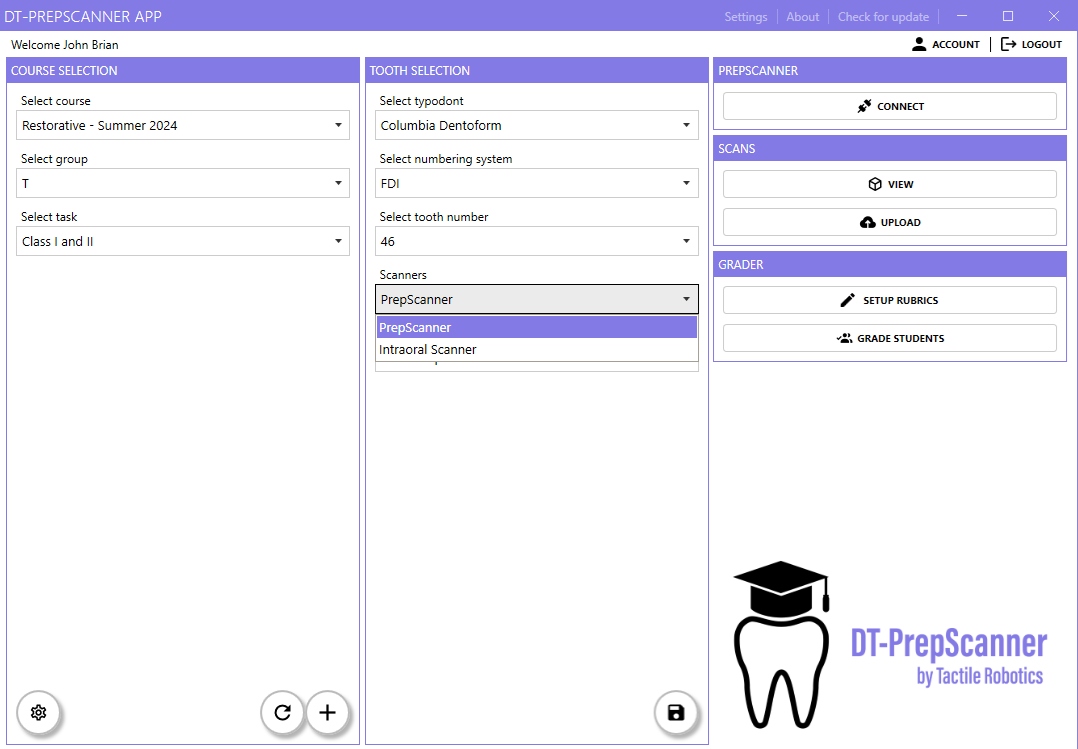Click the refresh courses circular button
The height and width of the screenshot is (749, 1078).
[x=282, y=713]
